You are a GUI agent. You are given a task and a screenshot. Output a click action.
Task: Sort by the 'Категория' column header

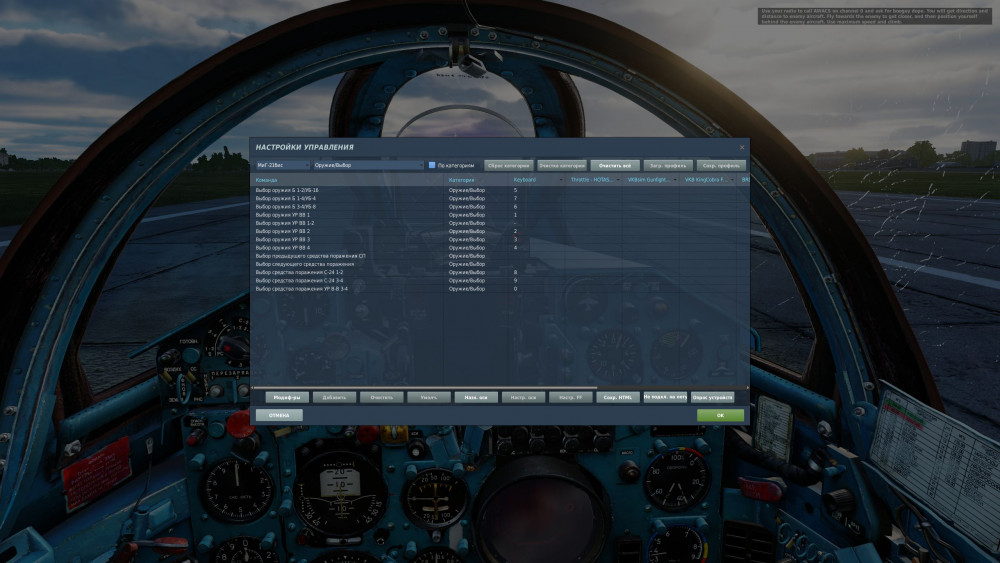click(x=477, y=180)
